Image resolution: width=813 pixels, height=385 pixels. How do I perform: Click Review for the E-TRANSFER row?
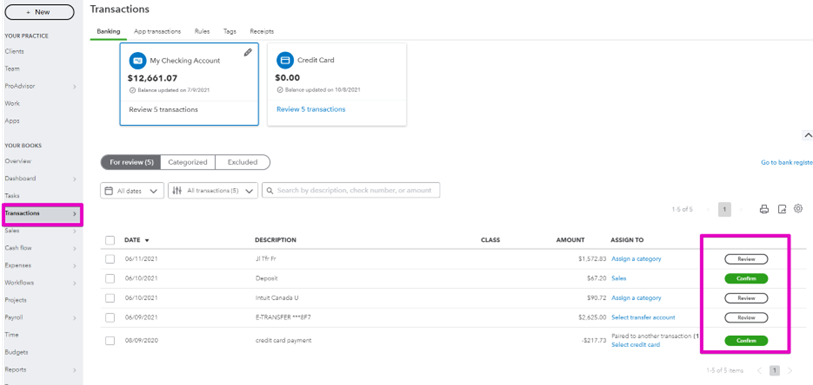[746, 318]
